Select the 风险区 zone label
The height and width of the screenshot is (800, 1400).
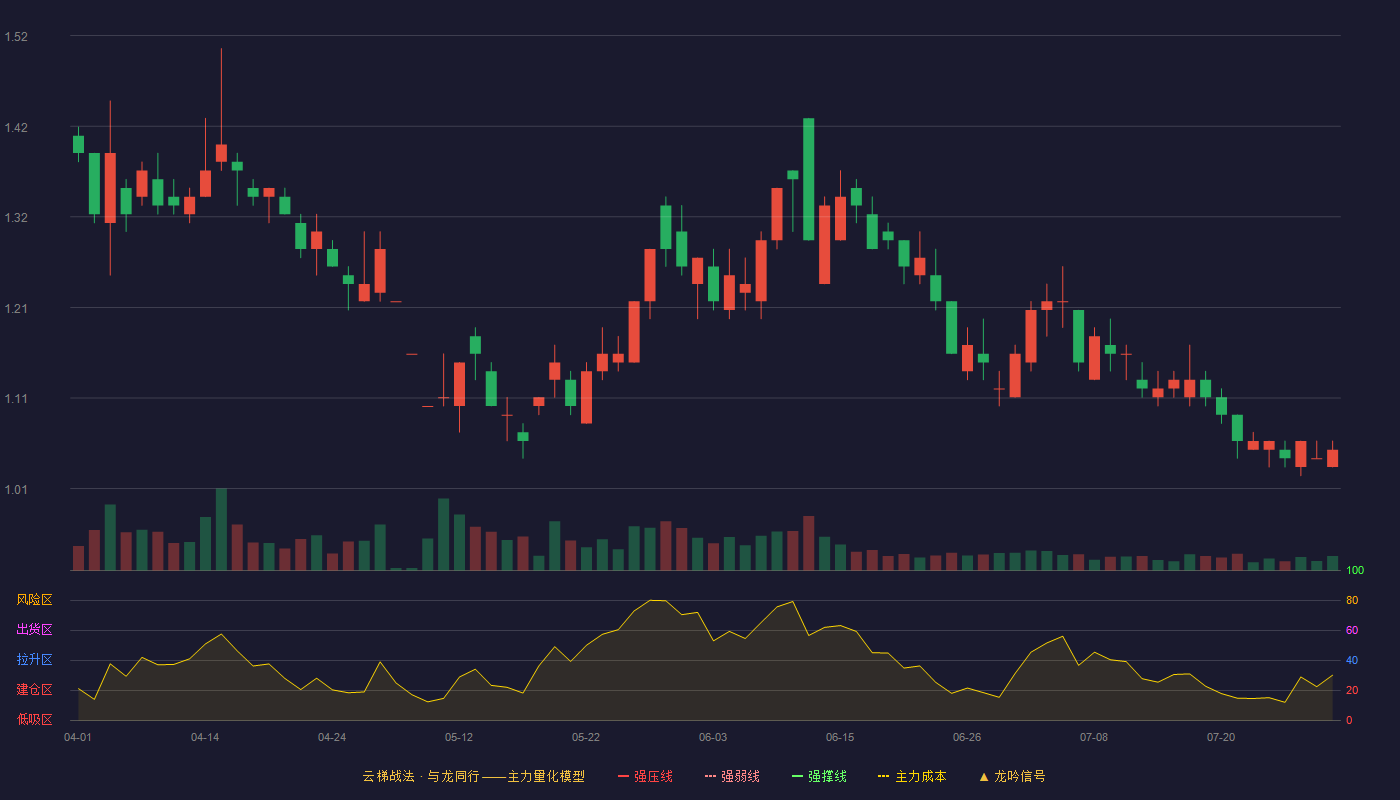pos(34,600)
